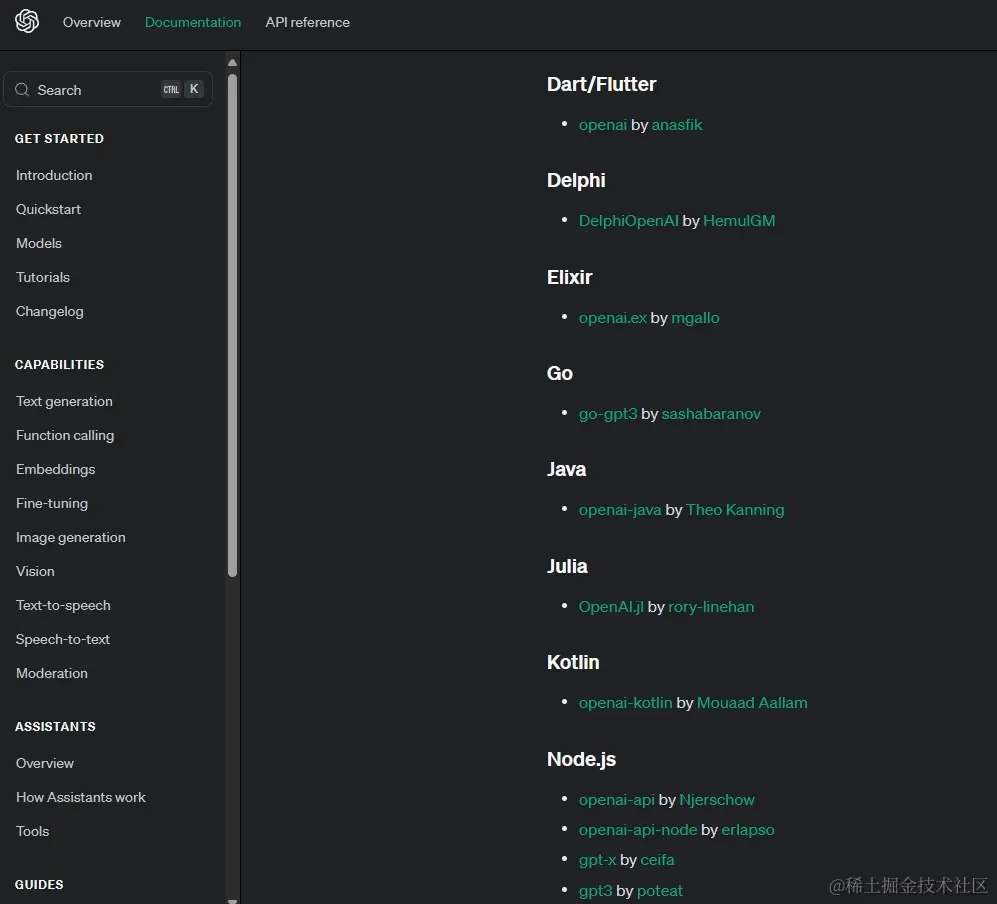Screen dimensions: 997x904
Task: Open the go-gpt3 library link
Action: 608,413
